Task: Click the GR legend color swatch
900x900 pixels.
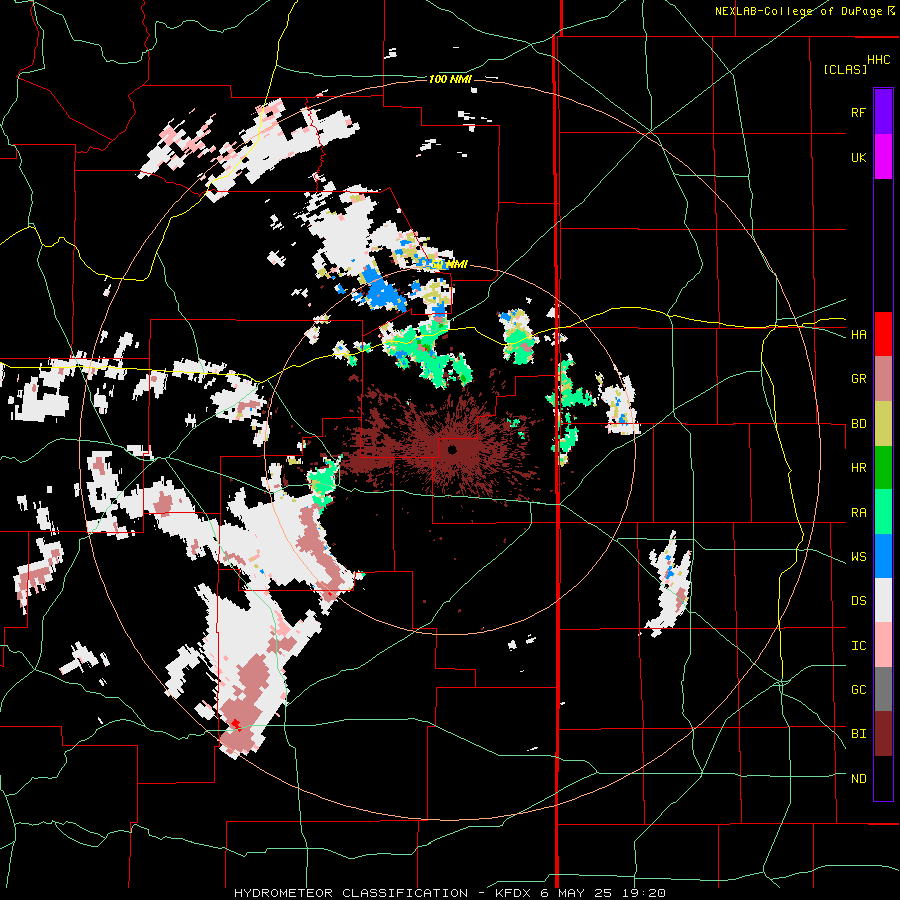Action: coord(883,378)
